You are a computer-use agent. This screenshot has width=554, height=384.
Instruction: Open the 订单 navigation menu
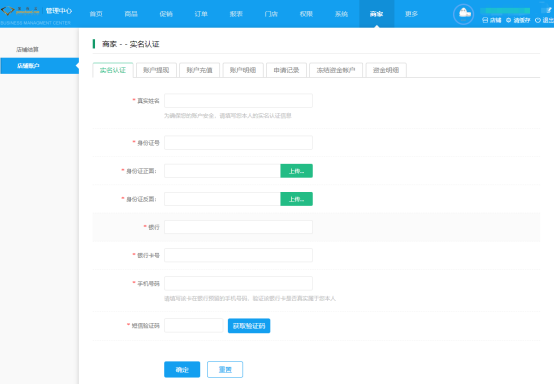tap(201, 14)
